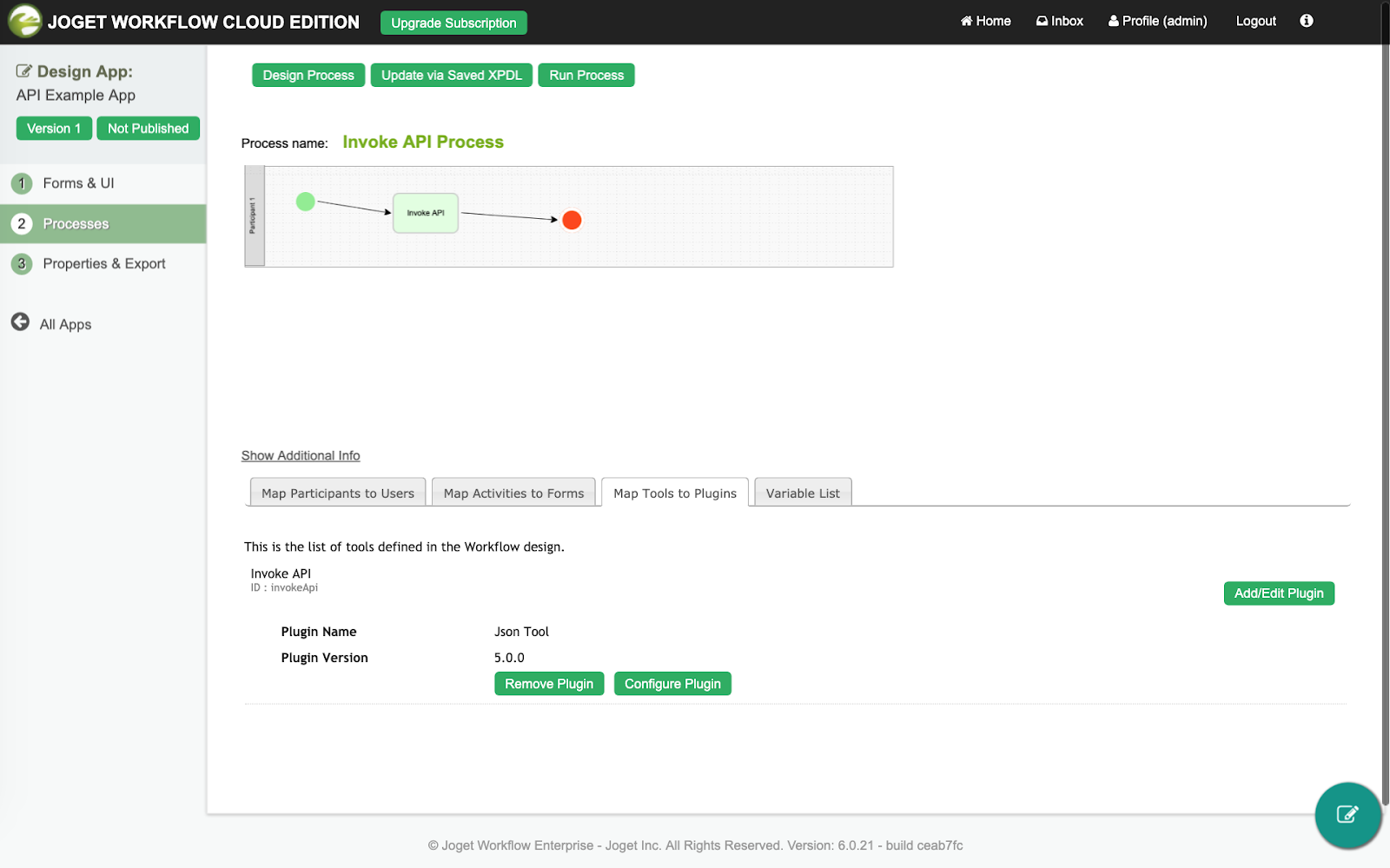The image size is (1390, 868).
Task: Click 'API Example App' app name
Action: (76, 95)
